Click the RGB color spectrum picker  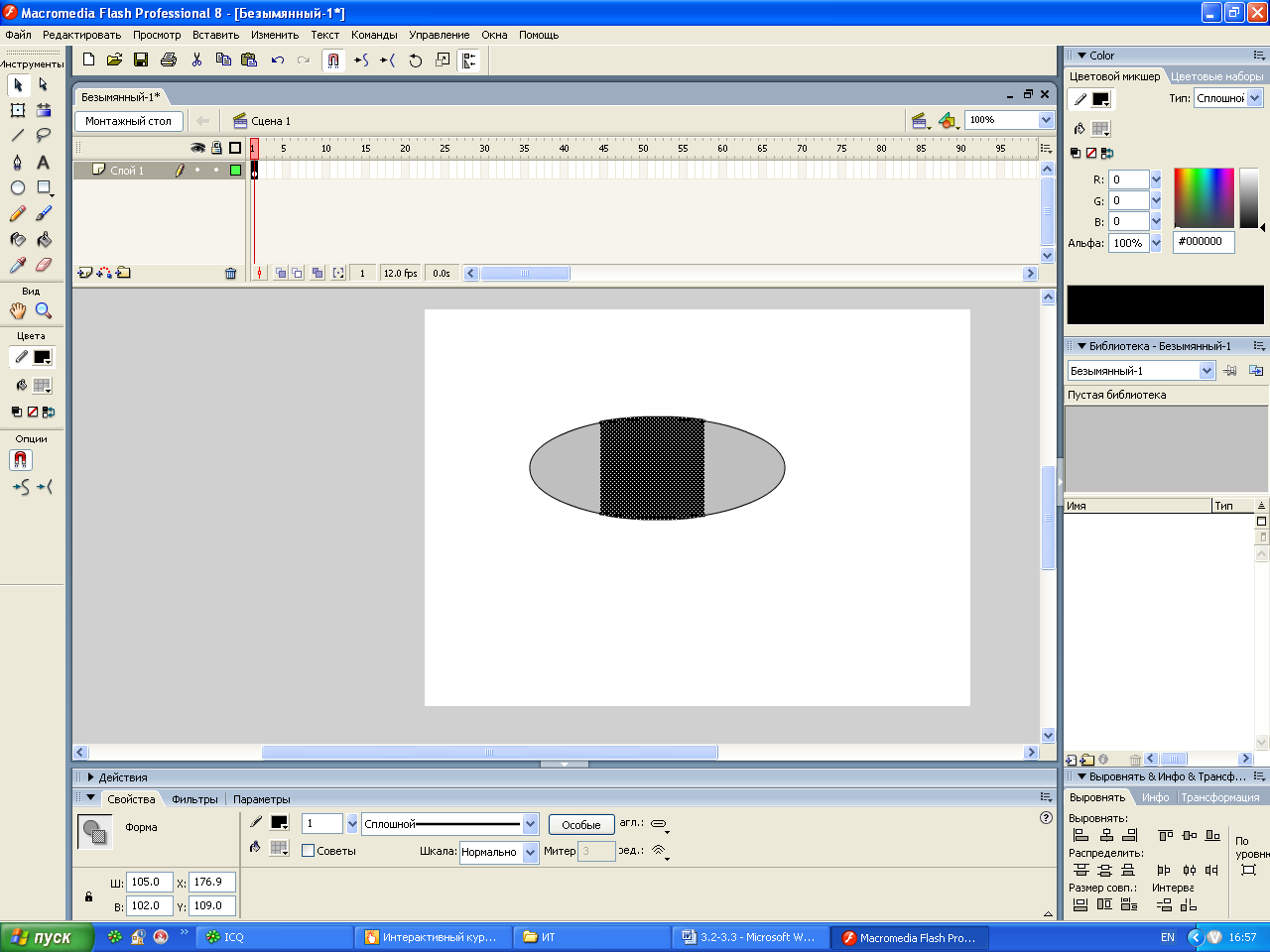coord(1204,197)
